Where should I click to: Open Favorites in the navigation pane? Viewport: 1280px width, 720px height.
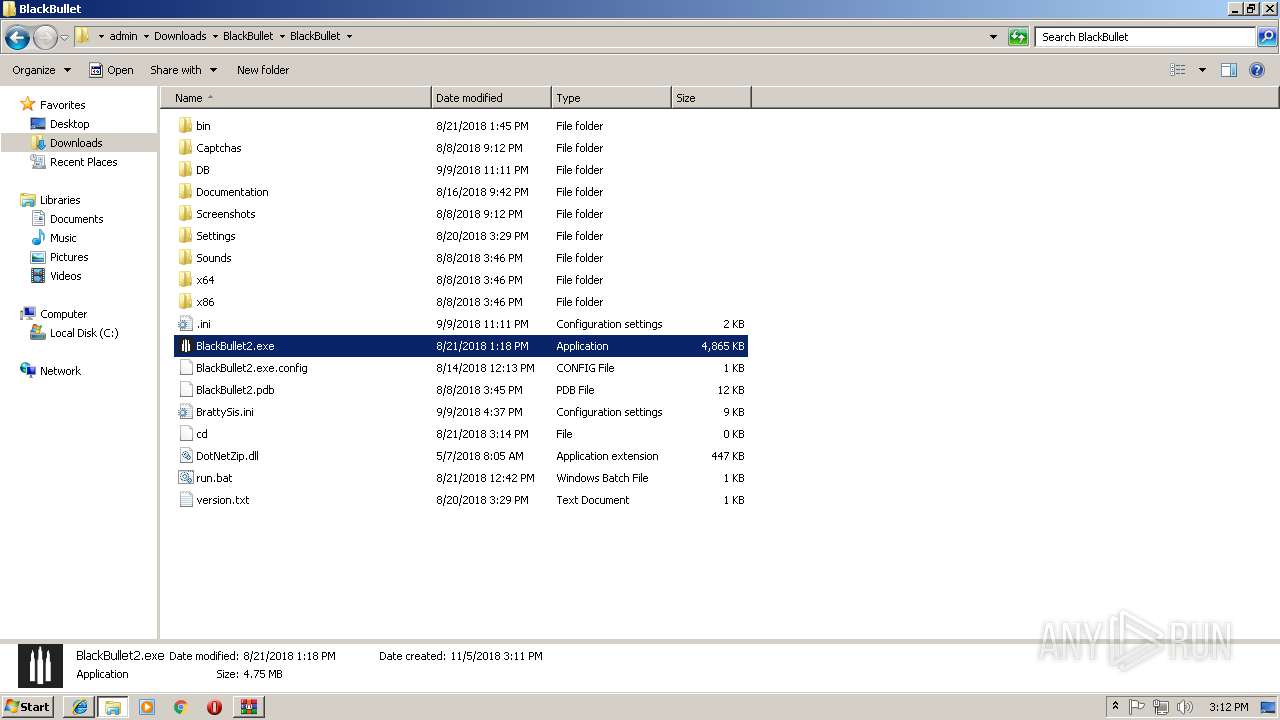(x=62, y=105)
